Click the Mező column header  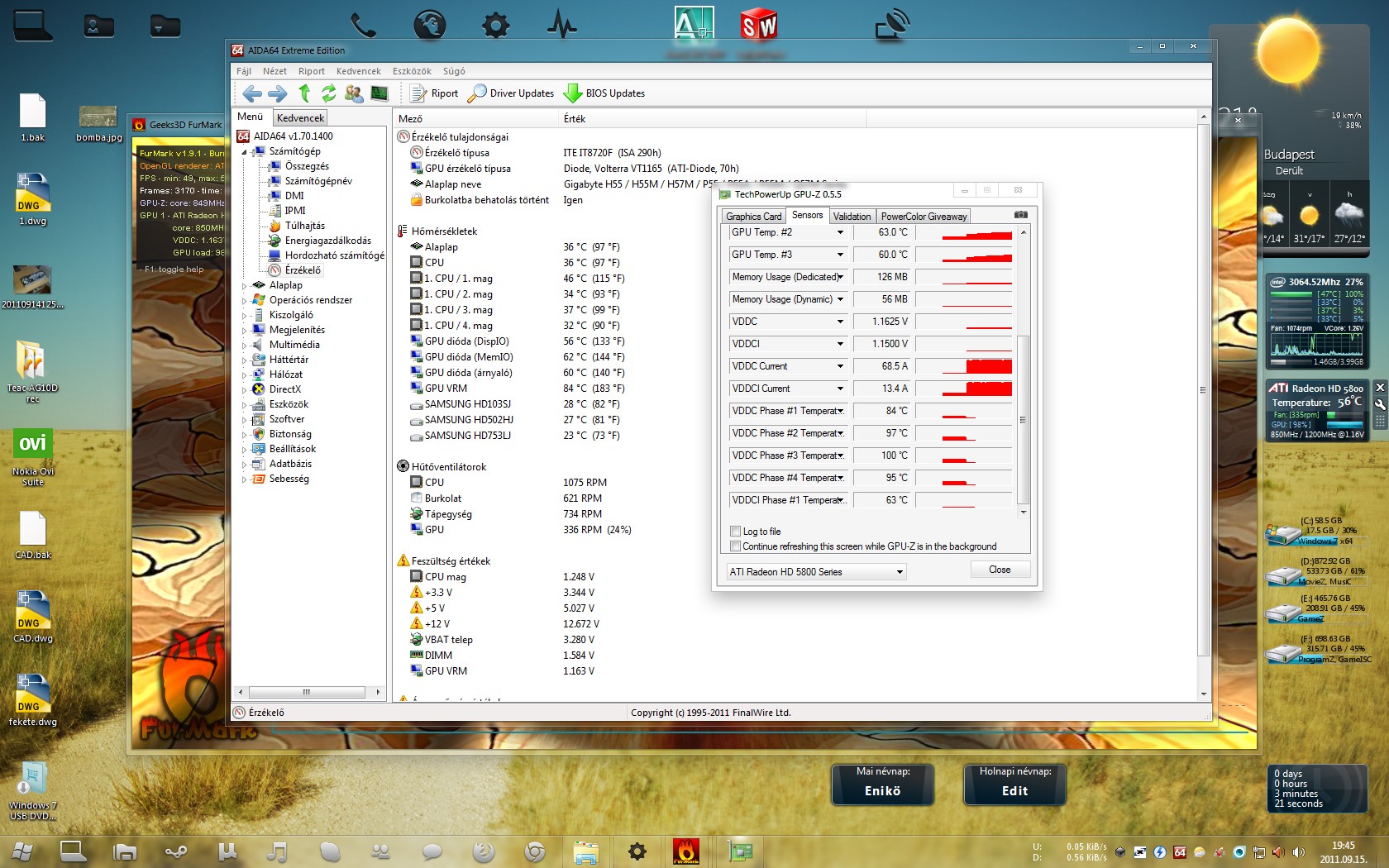coord(476,119)
